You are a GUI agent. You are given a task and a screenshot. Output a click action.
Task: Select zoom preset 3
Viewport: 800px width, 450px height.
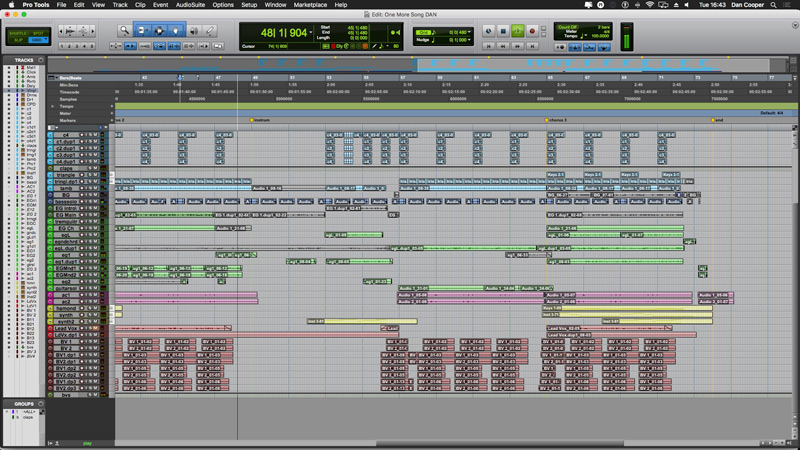click(77, 46)
